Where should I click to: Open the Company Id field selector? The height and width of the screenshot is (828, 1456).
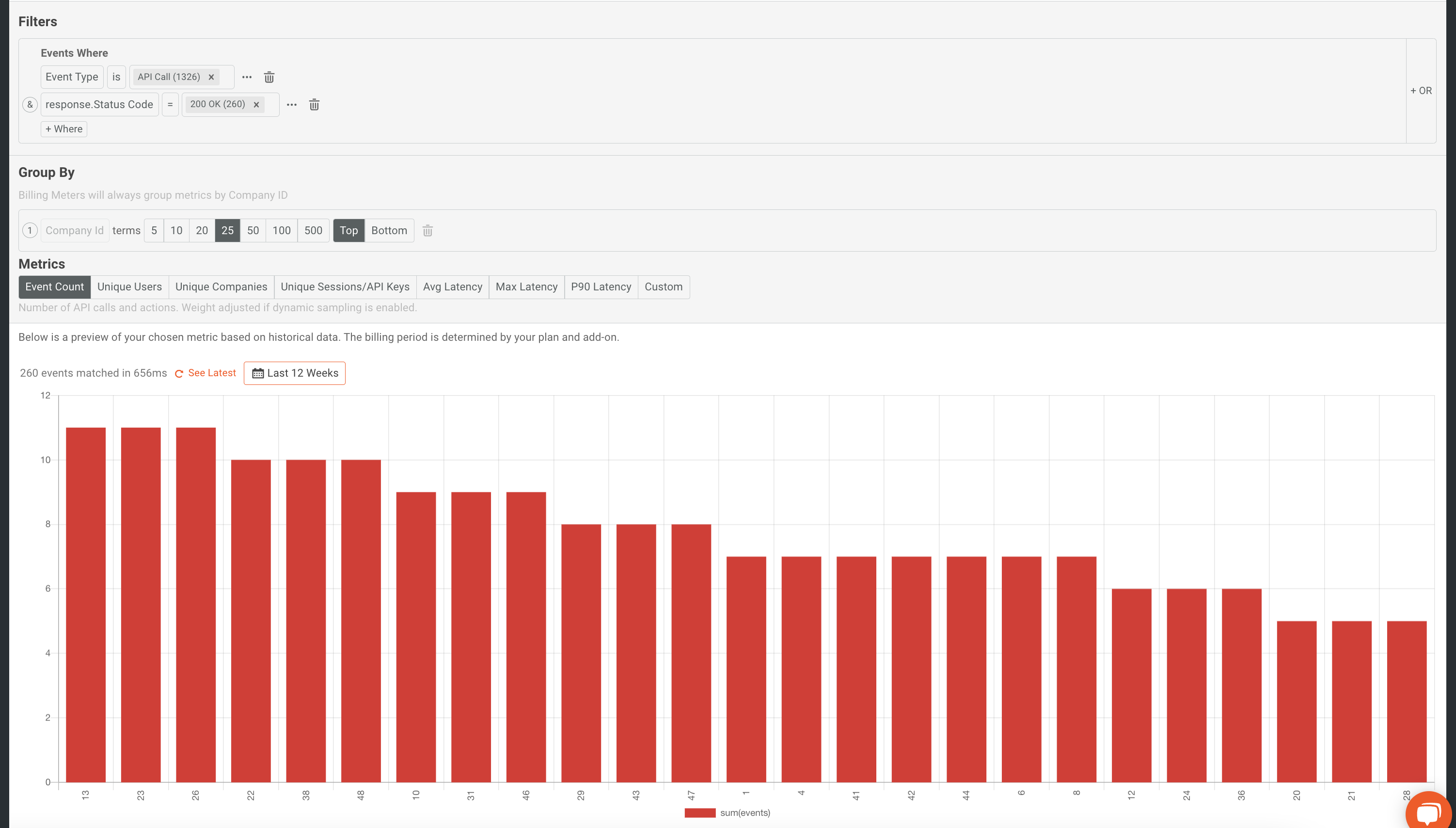[75, 230]
